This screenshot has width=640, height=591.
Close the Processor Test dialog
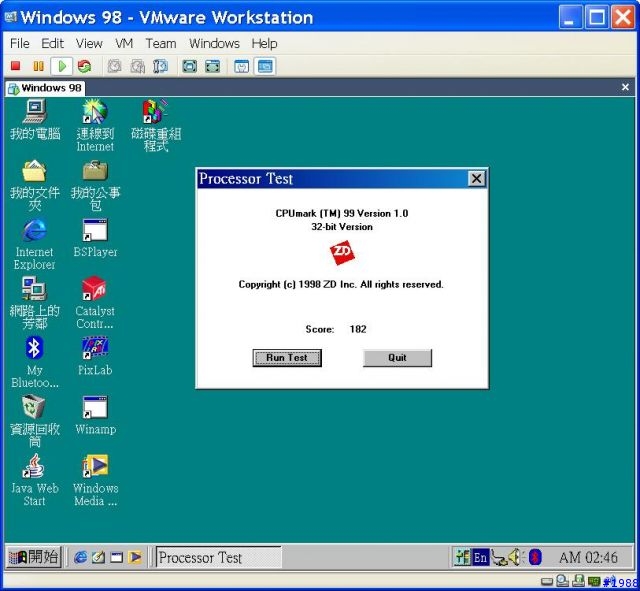tap(476, 179)
